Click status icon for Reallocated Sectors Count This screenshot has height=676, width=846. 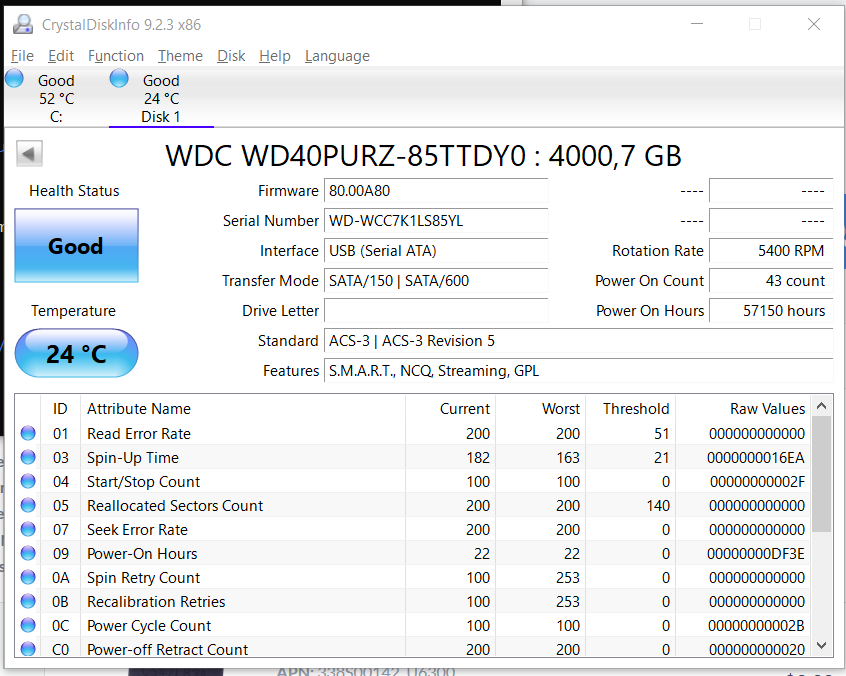click(28, 506)
